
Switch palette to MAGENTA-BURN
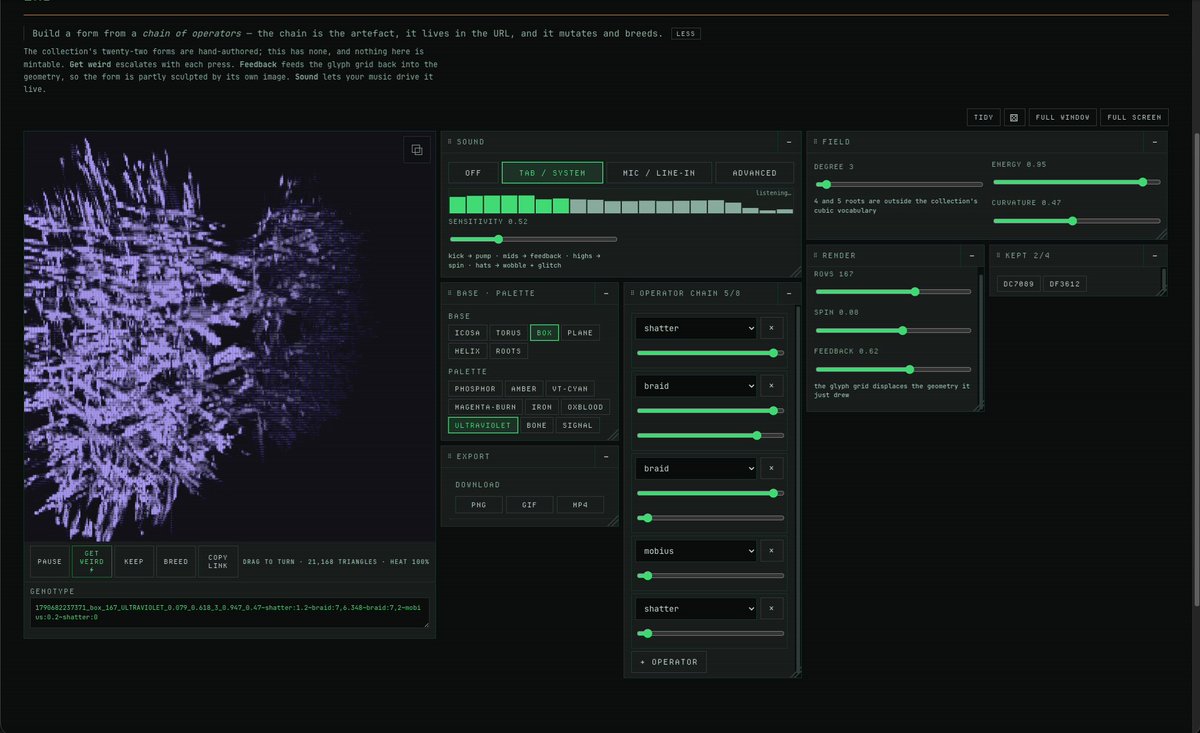485,407
